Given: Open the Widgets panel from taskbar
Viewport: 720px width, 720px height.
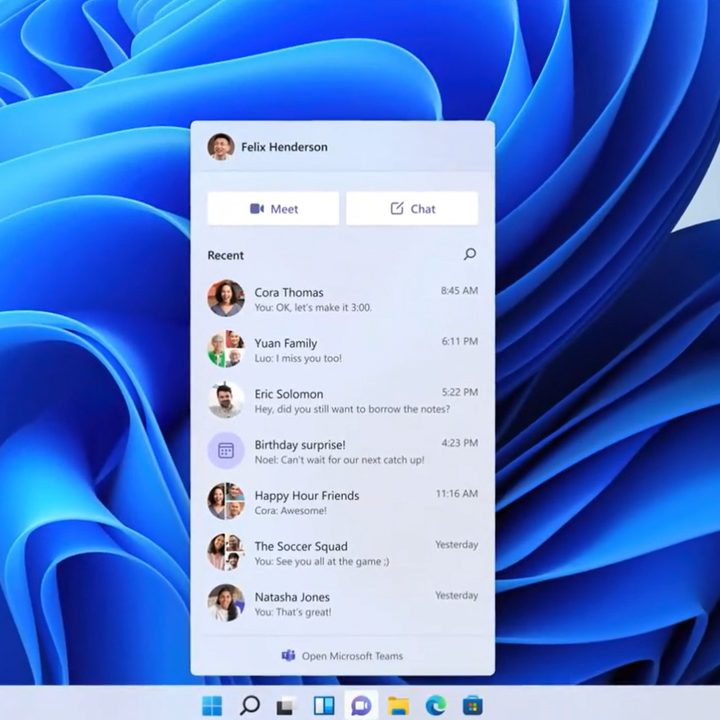Looking at the screenshot, I should click(324, 705).
